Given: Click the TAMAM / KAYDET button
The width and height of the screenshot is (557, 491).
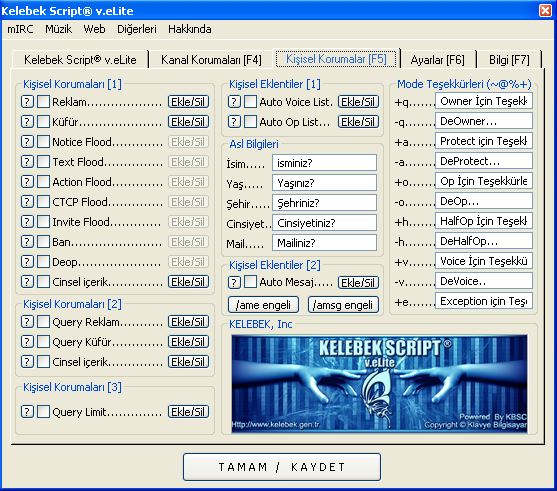Looking at the screenshot, I should 282,467.
